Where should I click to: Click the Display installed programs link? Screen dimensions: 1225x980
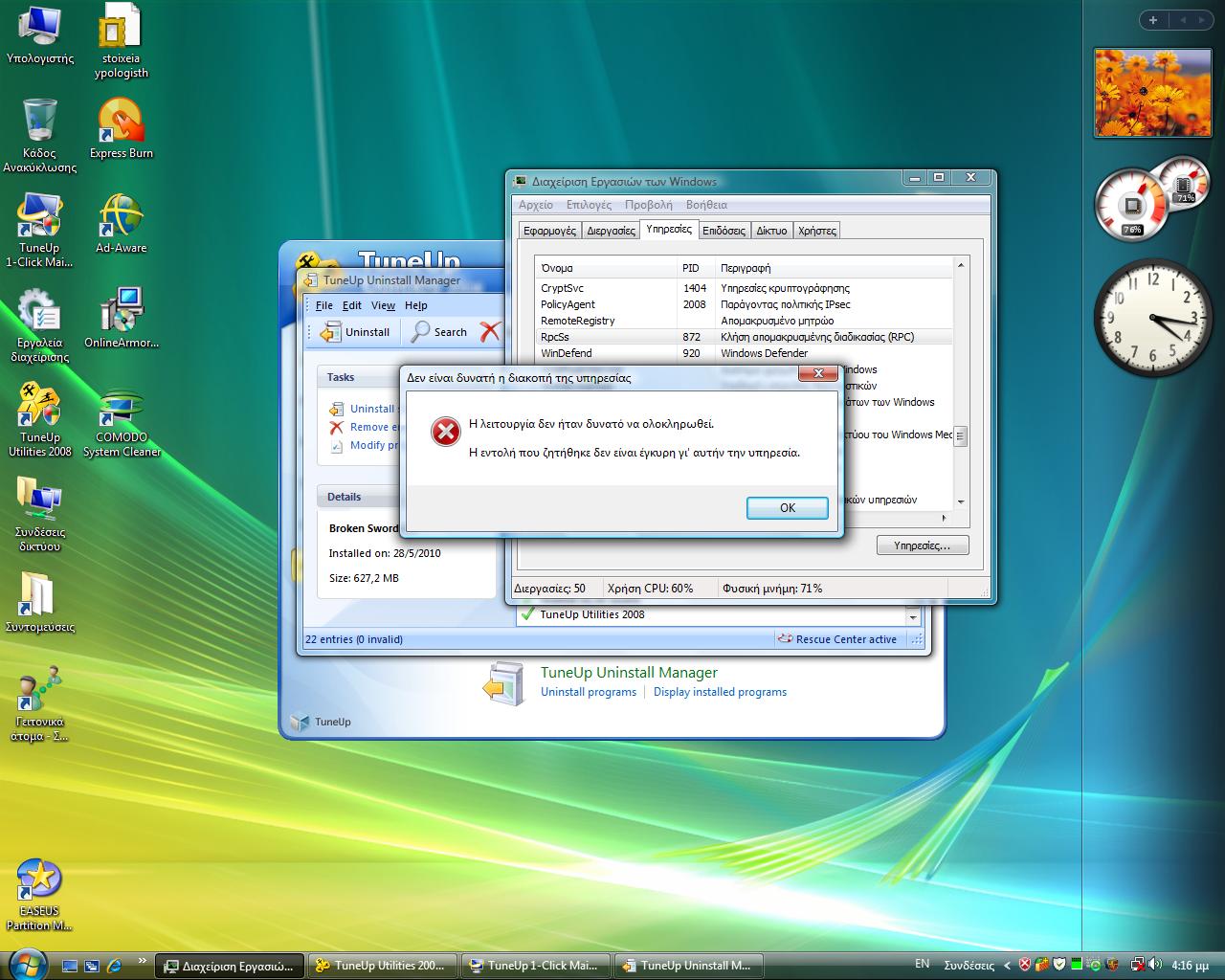720,692
